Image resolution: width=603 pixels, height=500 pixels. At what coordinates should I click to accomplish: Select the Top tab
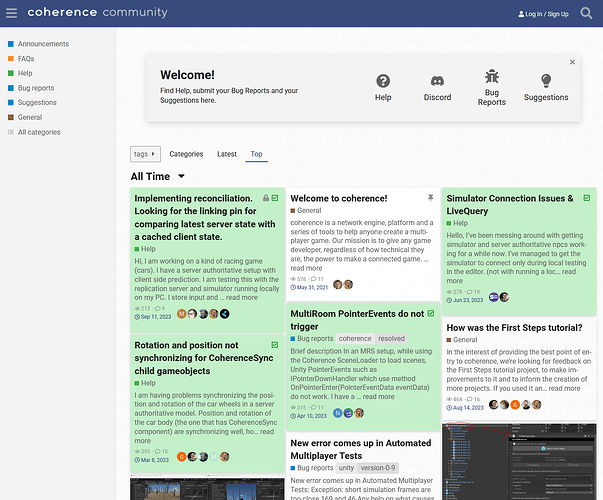point(257,154)
